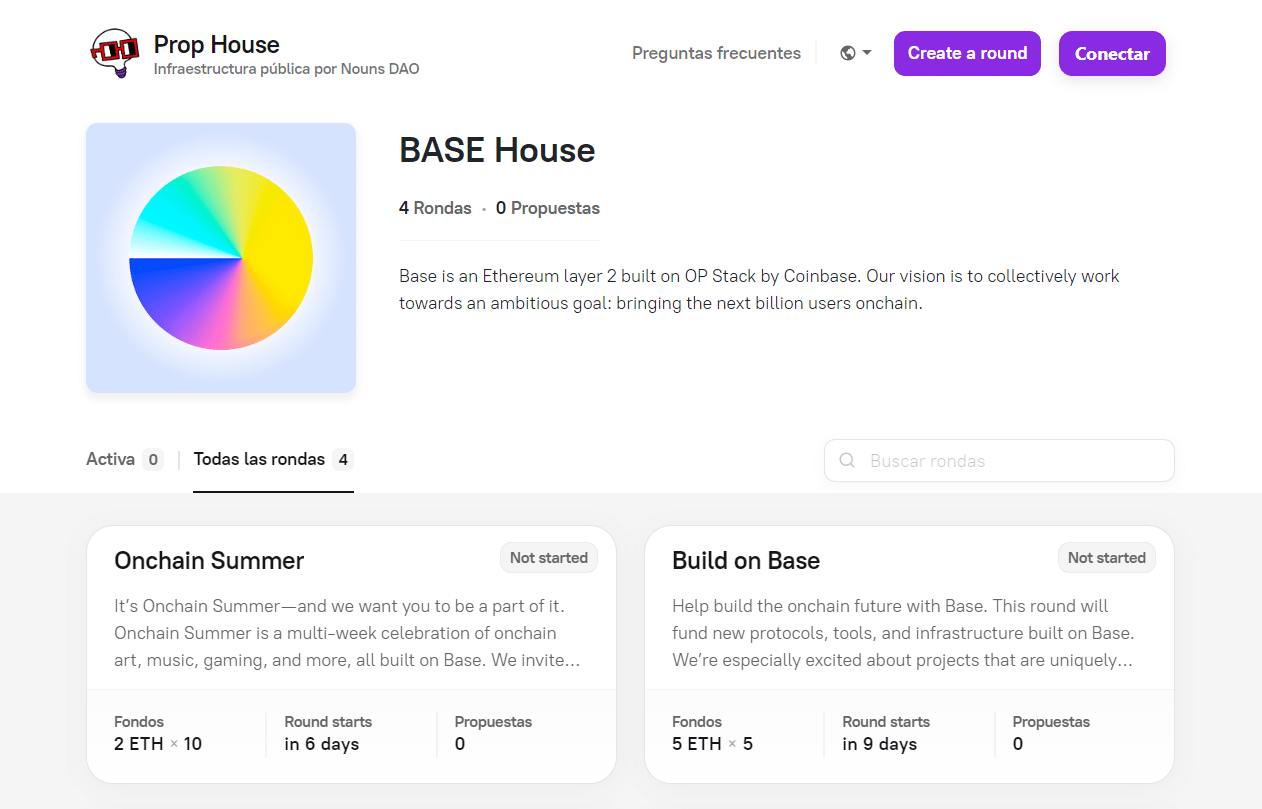The height and width of the screenshot is (809, 1262).
Task: Click the Conectar button
Action: [x=1112, y=53]
